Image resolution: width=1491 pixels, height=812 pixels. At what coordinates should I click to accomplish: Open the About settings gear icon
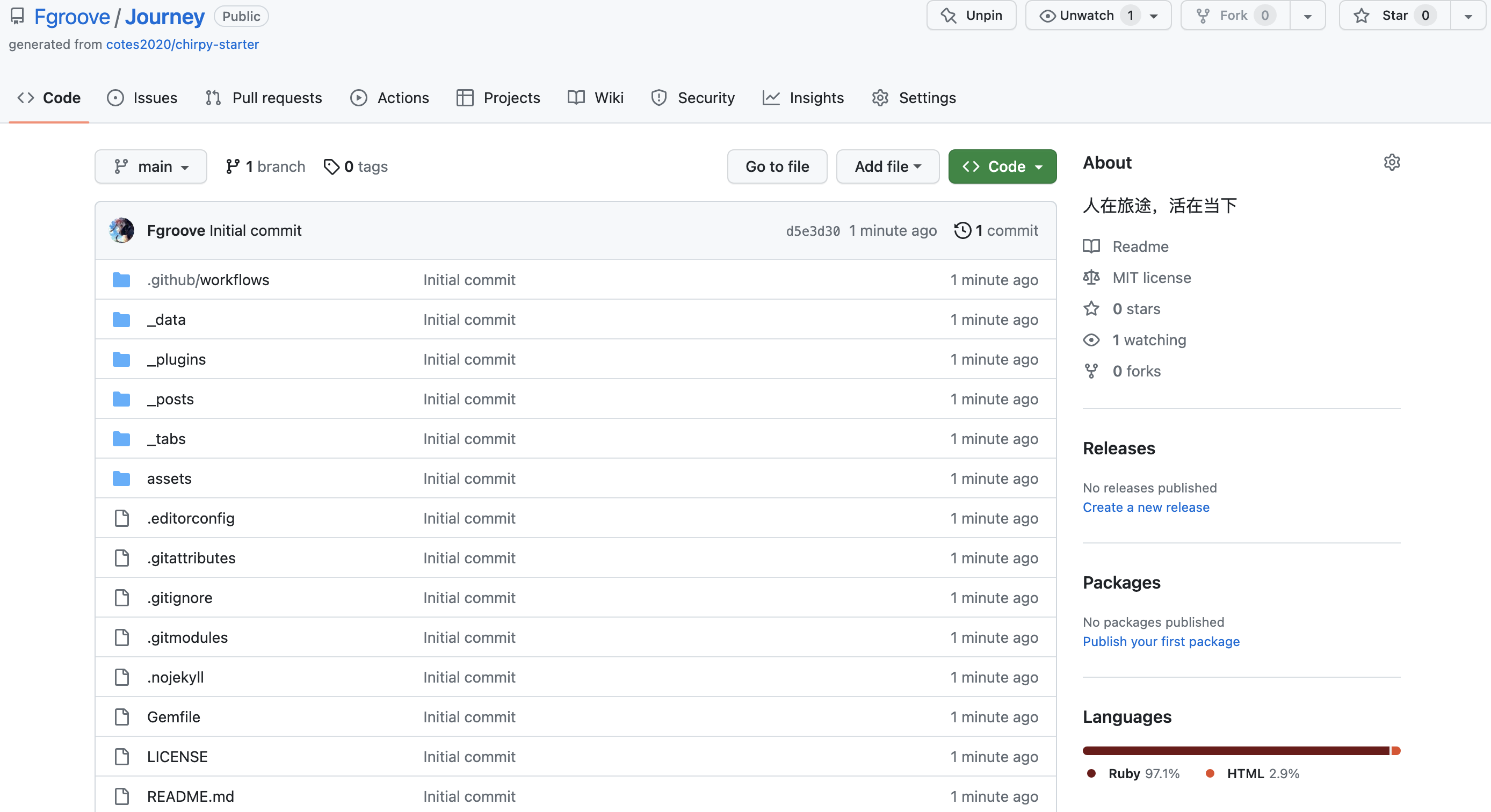click(1392, 163)
